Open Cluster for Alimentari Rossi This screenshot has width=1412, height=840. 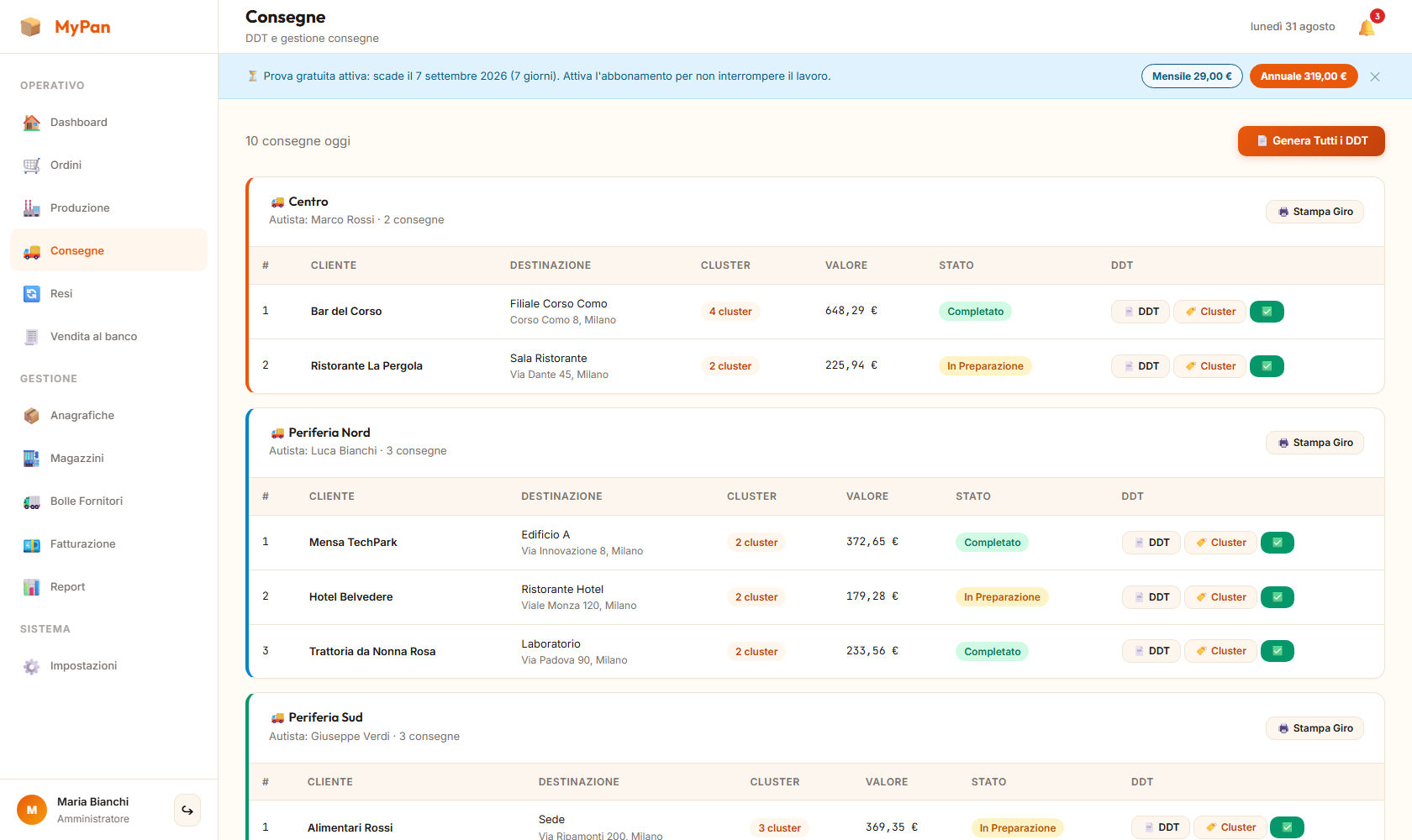(1230, 827)
